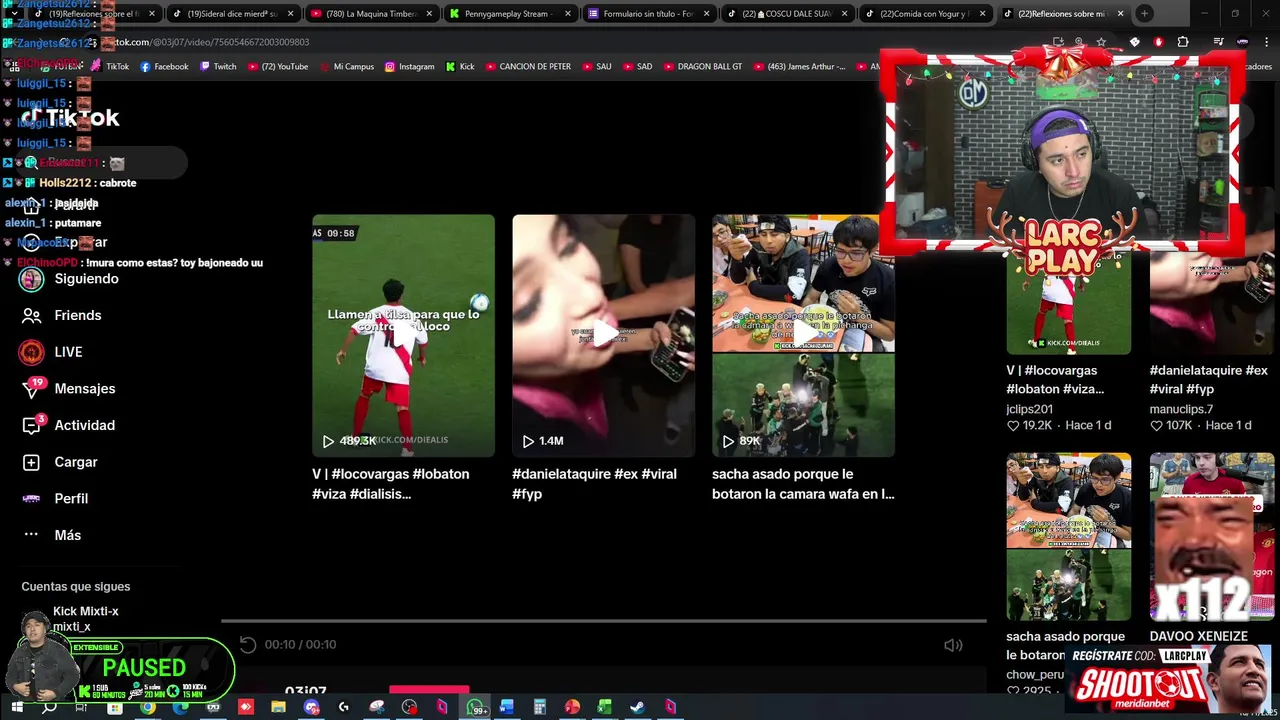Open Mensajes with the 19 badge
The height and width of the screenshot is (720, 1280).
point(68,388)
